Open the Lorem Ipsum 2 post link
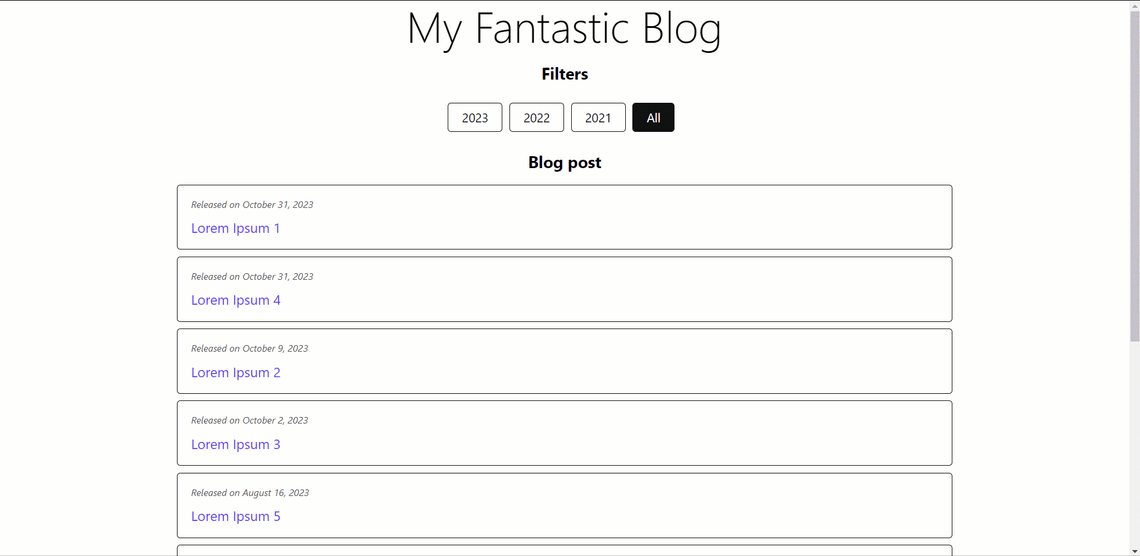The width and height of the screenshot is (1140, 556). click(236, 372)
